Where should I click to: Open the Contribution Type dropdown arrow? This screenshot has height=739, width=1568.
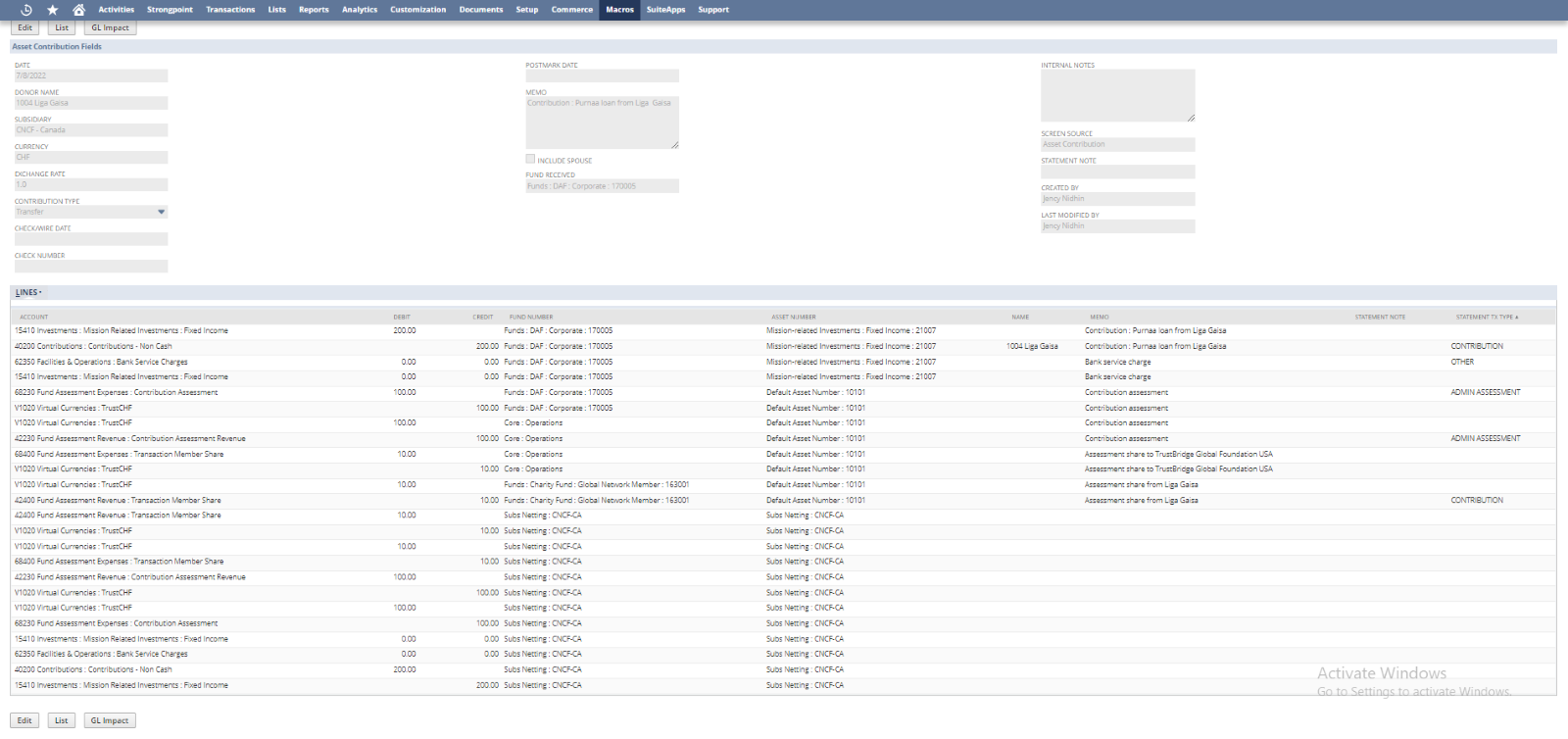[161, 212]
